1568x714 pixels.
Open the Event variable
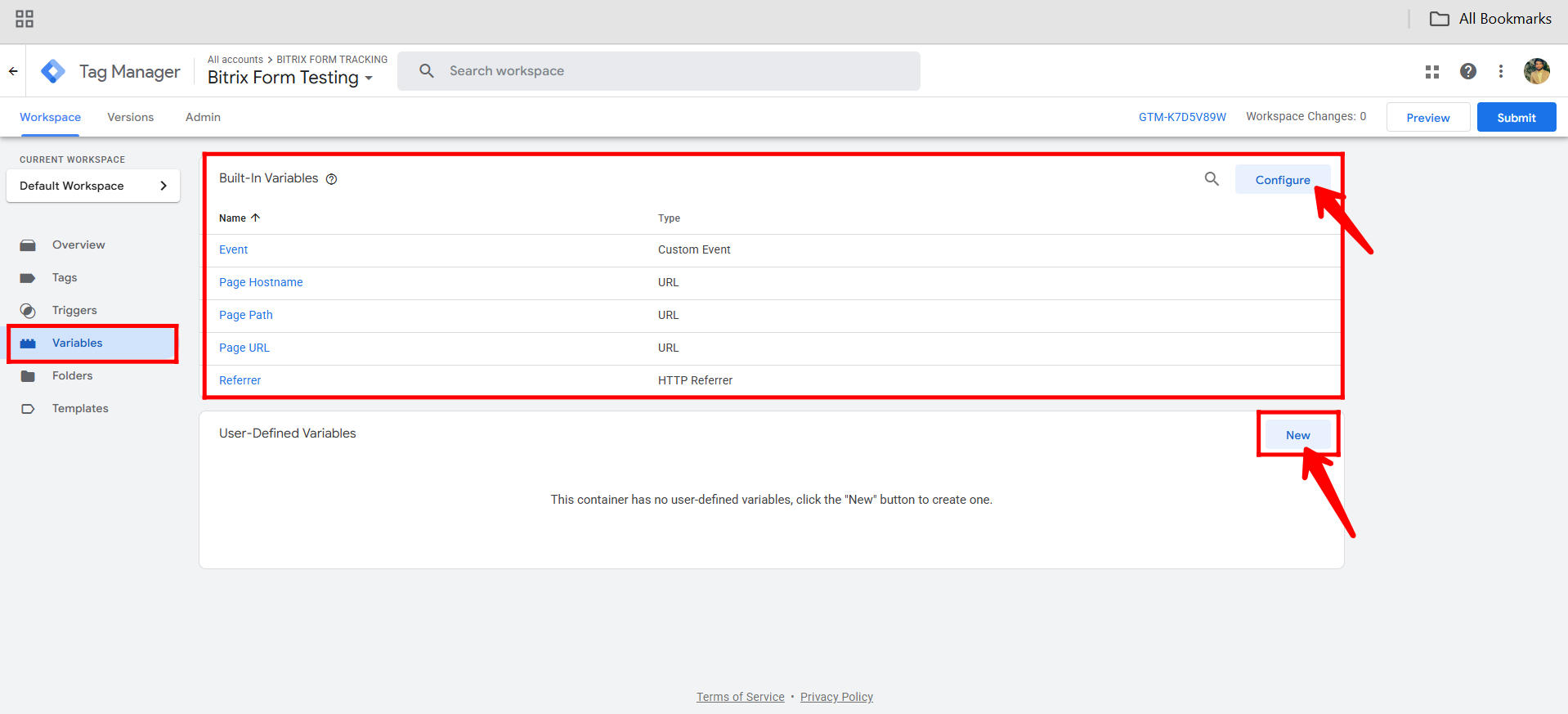(x=233, y=249)
